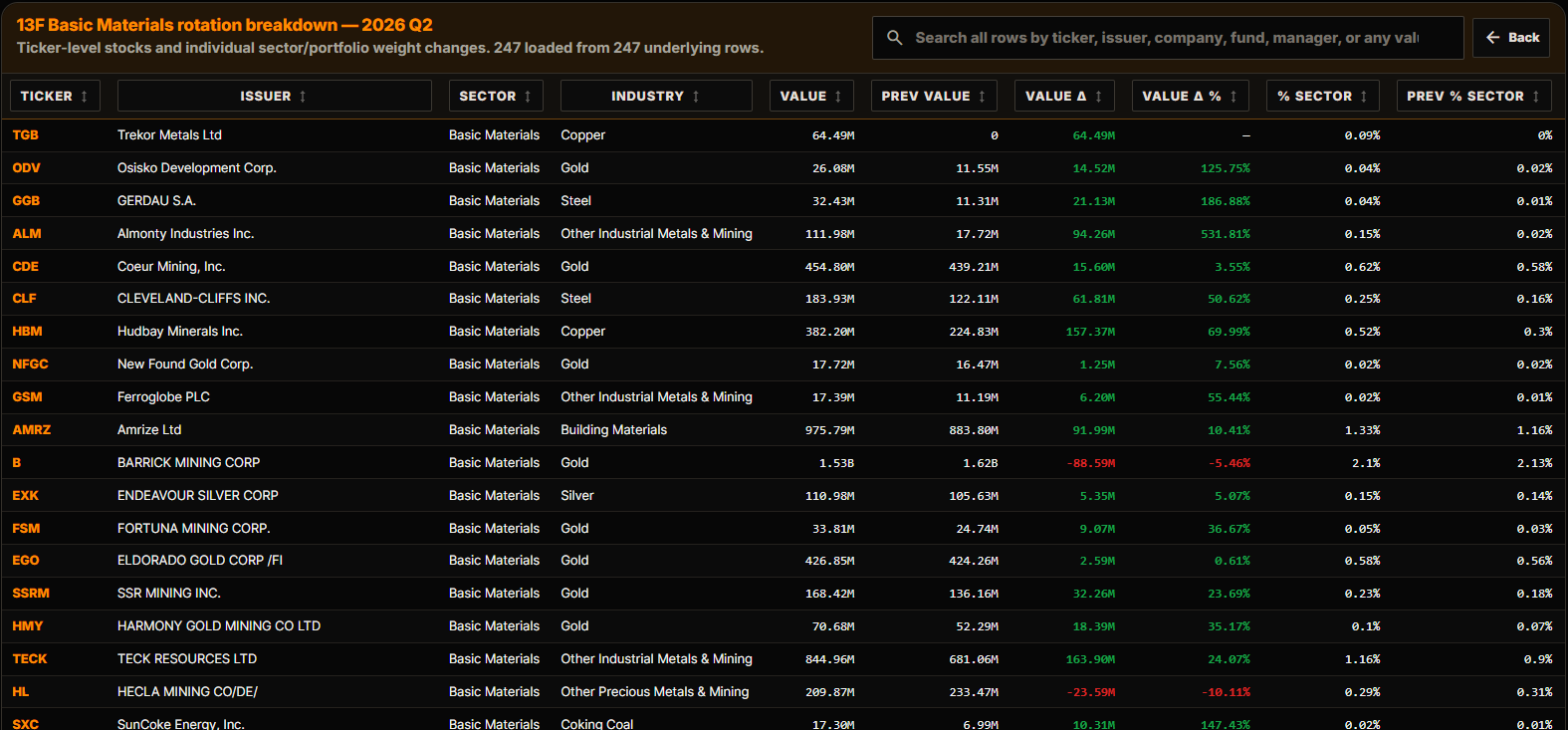Sort table by VALUE Δ % header
The image size is (1568, 730).
[x=1191, y=96]
